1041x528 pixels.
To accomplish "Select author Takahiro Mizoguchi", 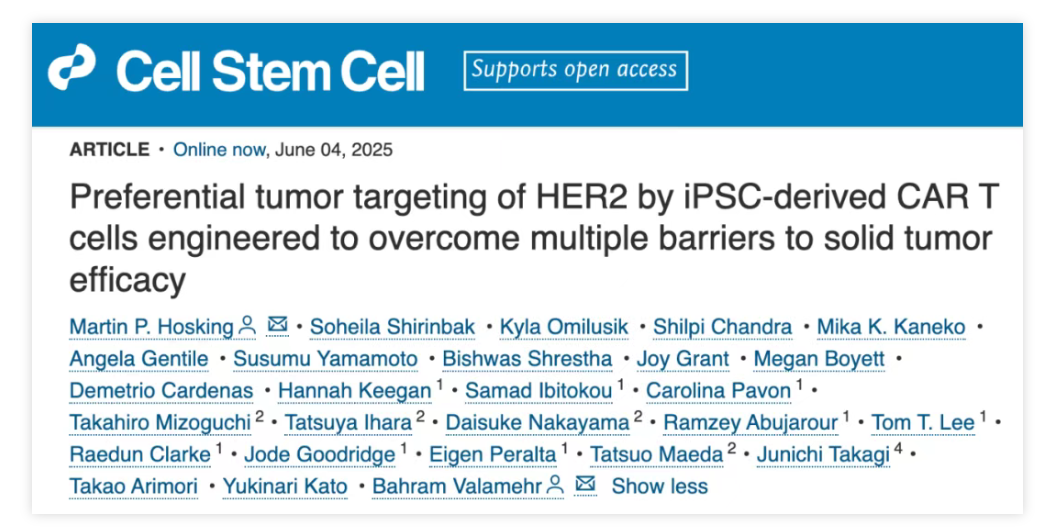I will tap(160, 422).
